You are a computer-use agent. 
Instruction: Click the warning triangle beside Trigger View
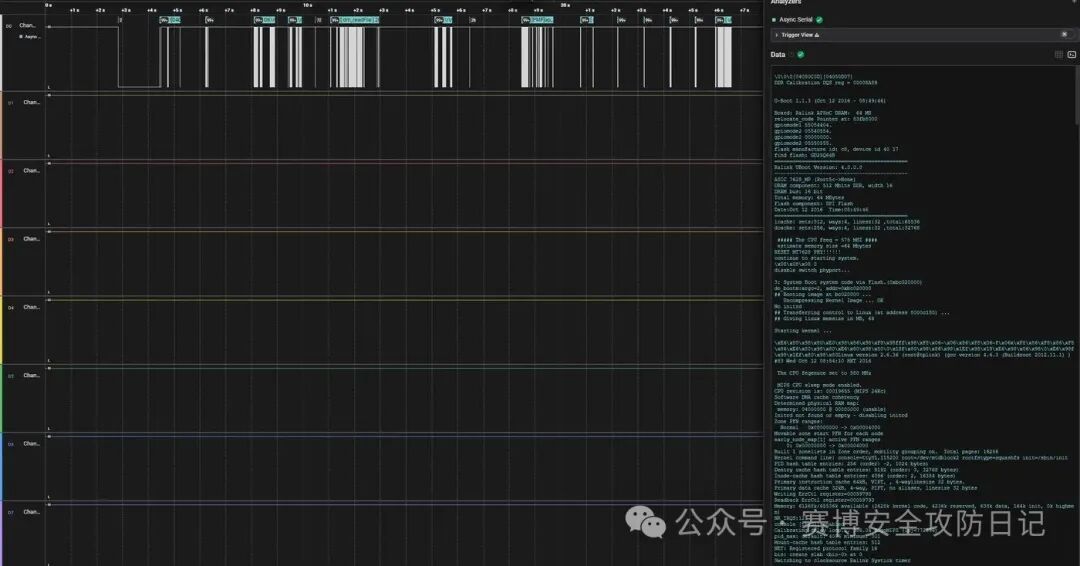(817, 35)
